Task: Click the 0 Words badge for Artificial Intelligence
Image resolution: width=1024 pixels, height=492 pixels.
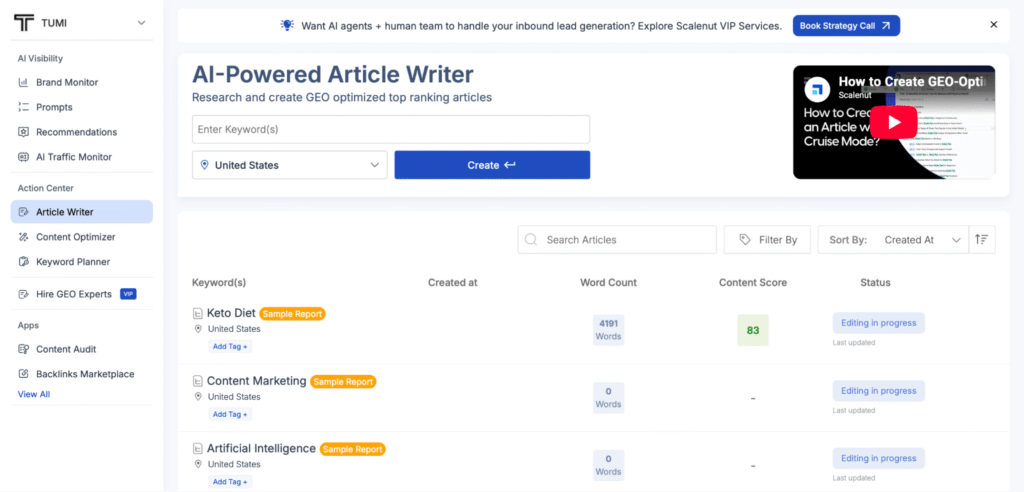Action: tap(608, 465)
